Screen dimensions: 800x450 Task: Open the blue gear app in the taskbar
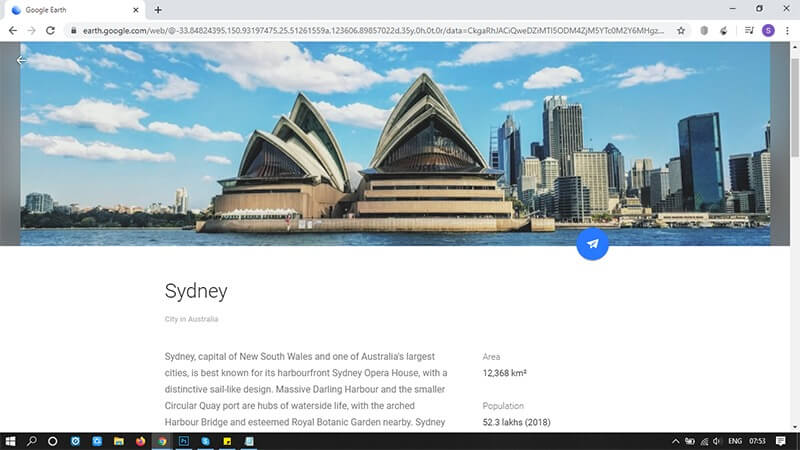pyautogui.click(x=75, y=441)
